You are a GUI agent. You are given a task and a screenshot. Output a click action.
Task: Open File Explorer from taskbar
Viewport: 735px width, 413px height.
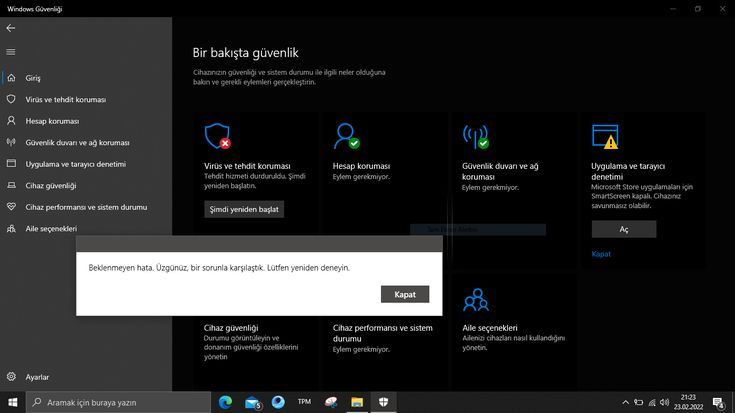pos(357,402)
